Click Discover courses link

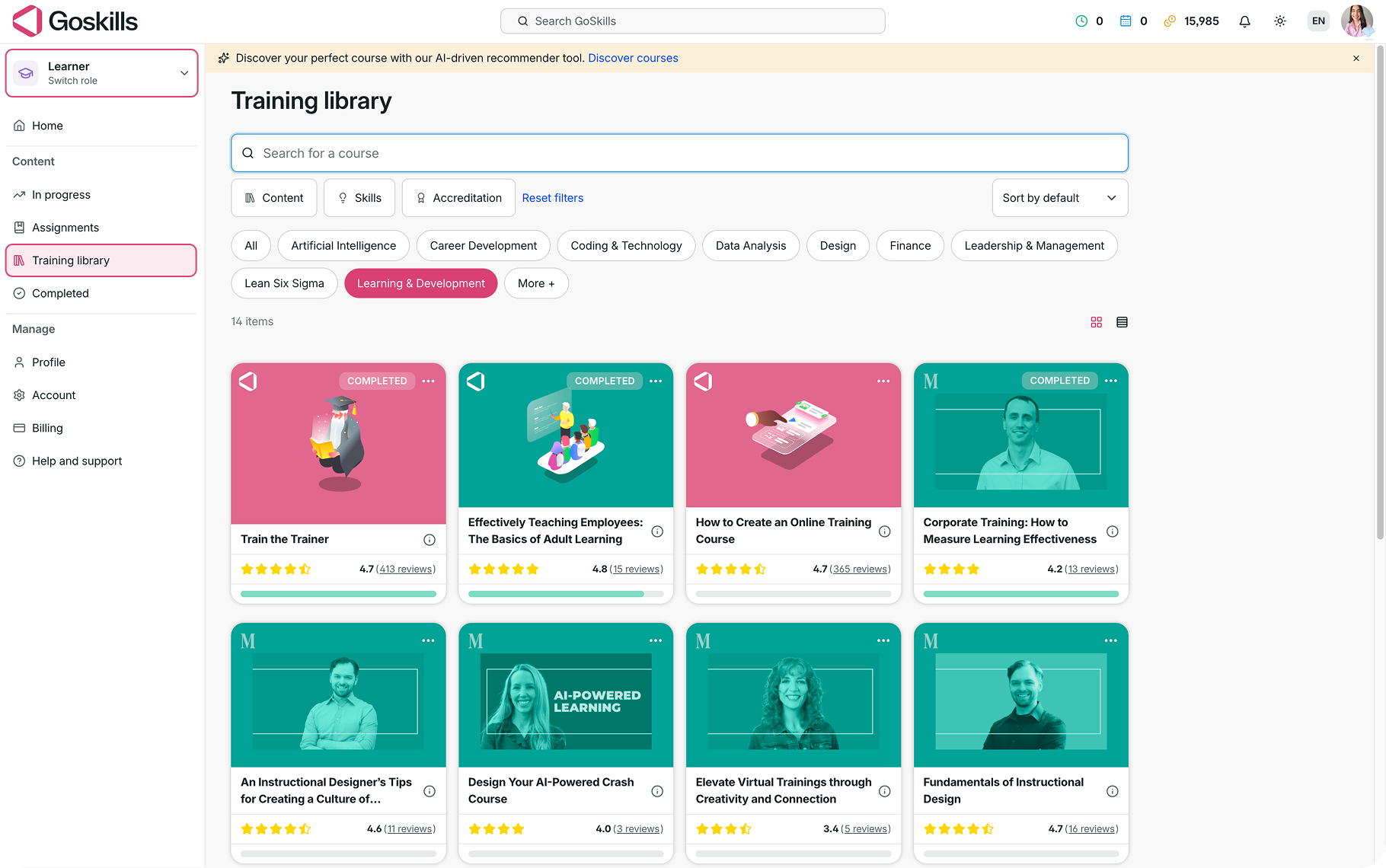coord(633,58)
